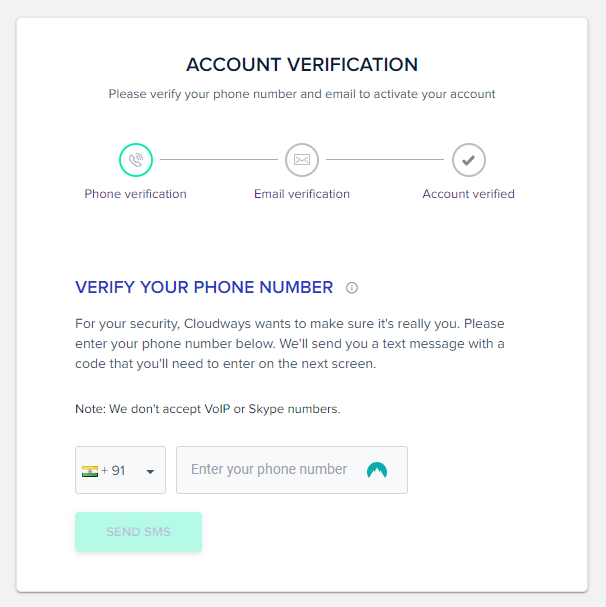
Task: Click progress line between email and verified steps
Action: (x=385, y=159)
